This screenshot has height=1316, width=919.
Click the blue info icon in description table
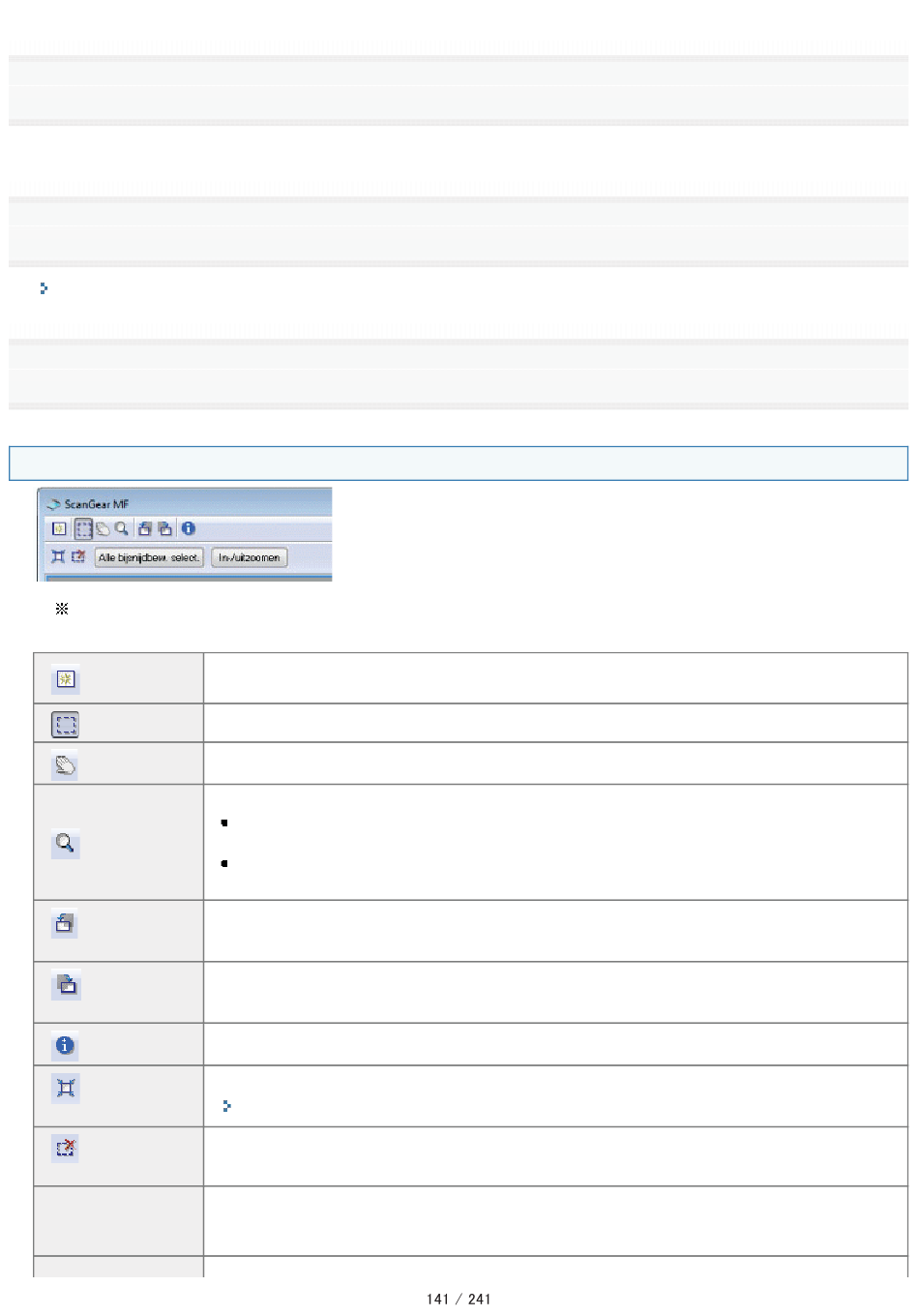(x=65, y=1045)
